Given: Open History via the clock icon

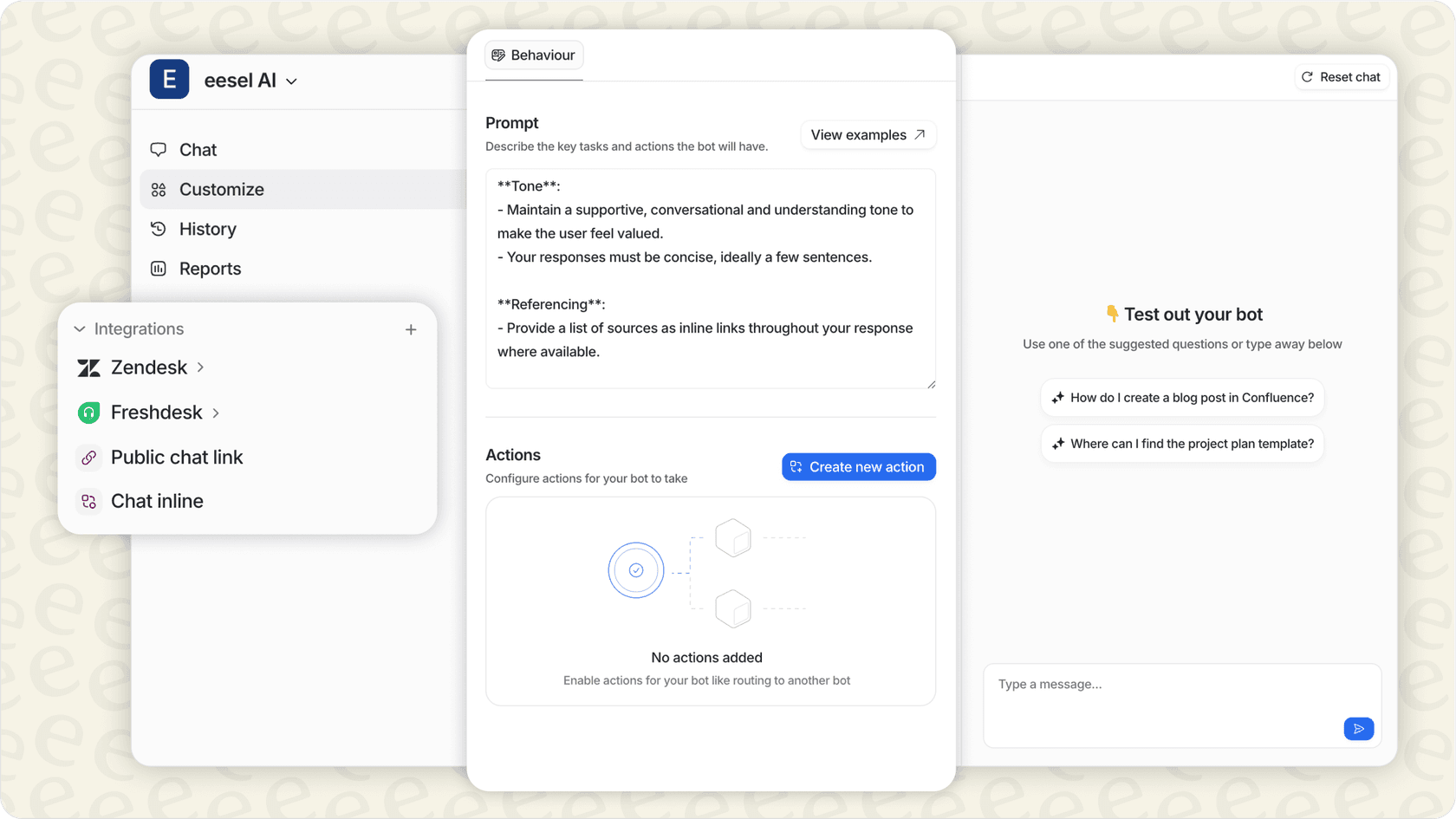Looking at the screenshot, I should 159,229.
